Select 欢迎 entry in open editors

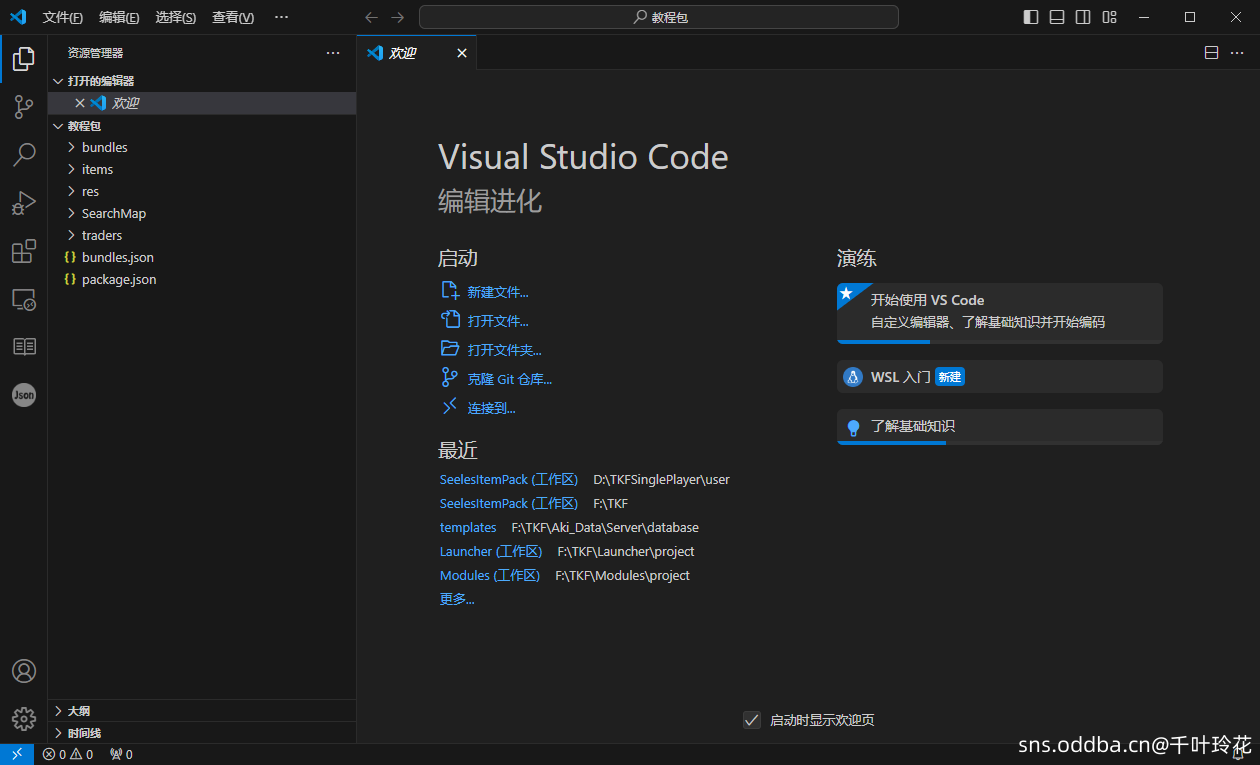202,103
